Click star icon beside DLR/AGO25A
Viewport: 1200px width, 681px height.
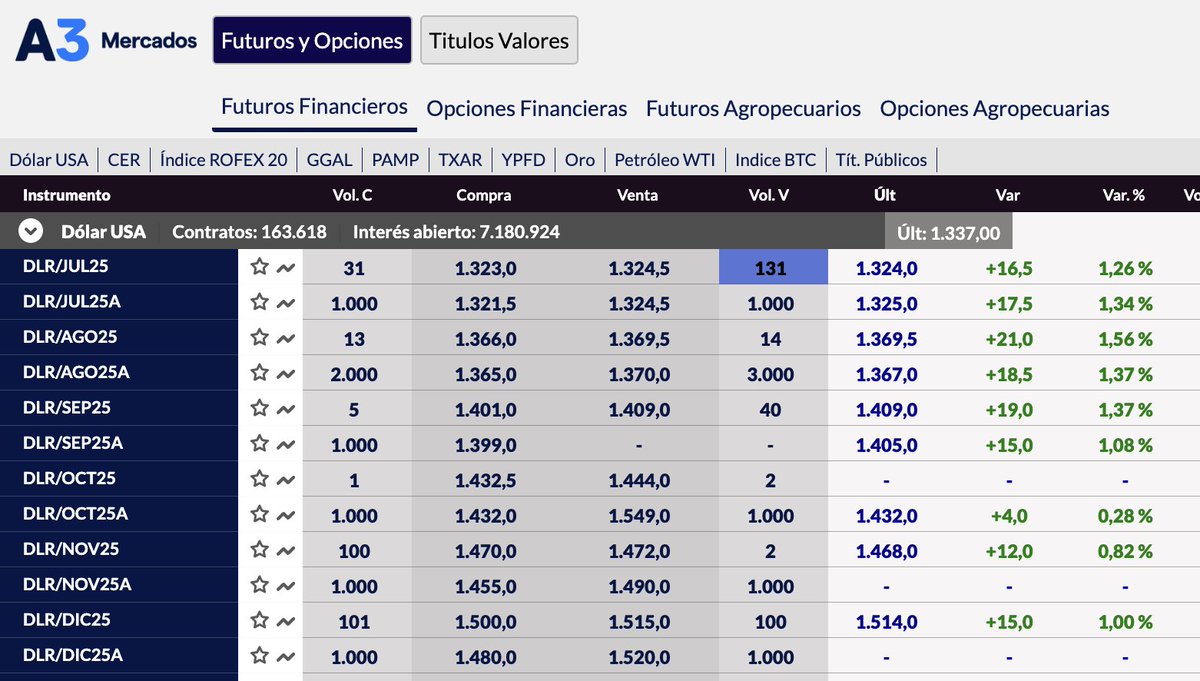point(260,372)
